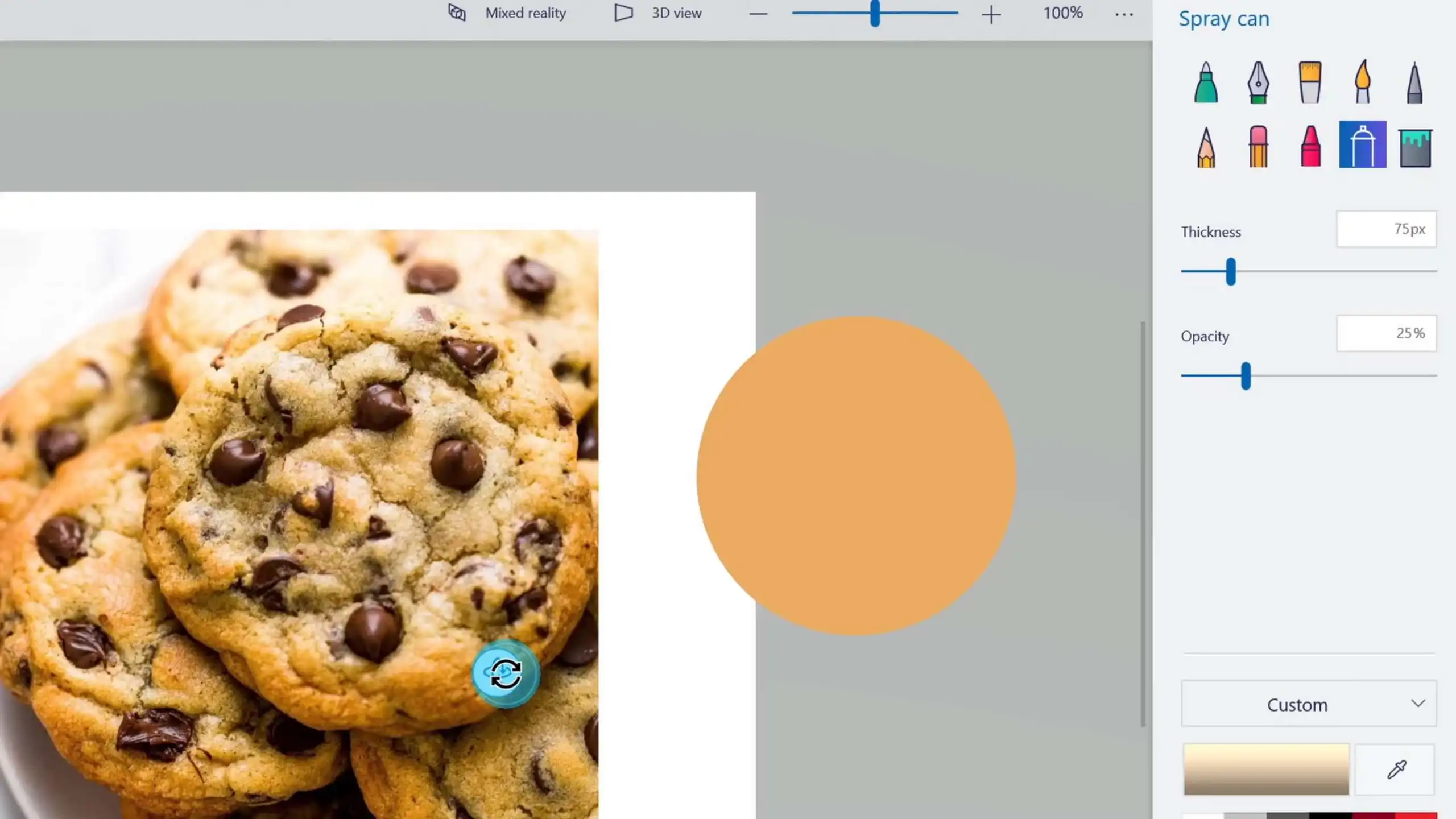
Task: Select the Pixel pen tool
Action: (x=1414, y=82)
